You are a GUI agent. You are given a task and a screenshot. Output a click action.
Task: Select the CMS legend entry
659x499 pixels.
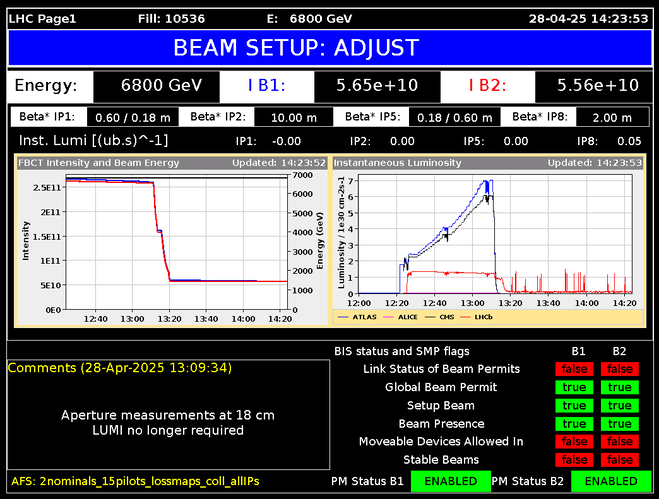coord(440,317)
